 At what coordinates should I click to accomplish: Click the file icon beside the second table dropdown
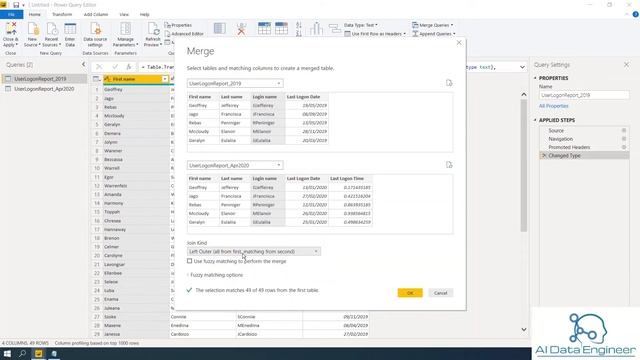(449, 165)
